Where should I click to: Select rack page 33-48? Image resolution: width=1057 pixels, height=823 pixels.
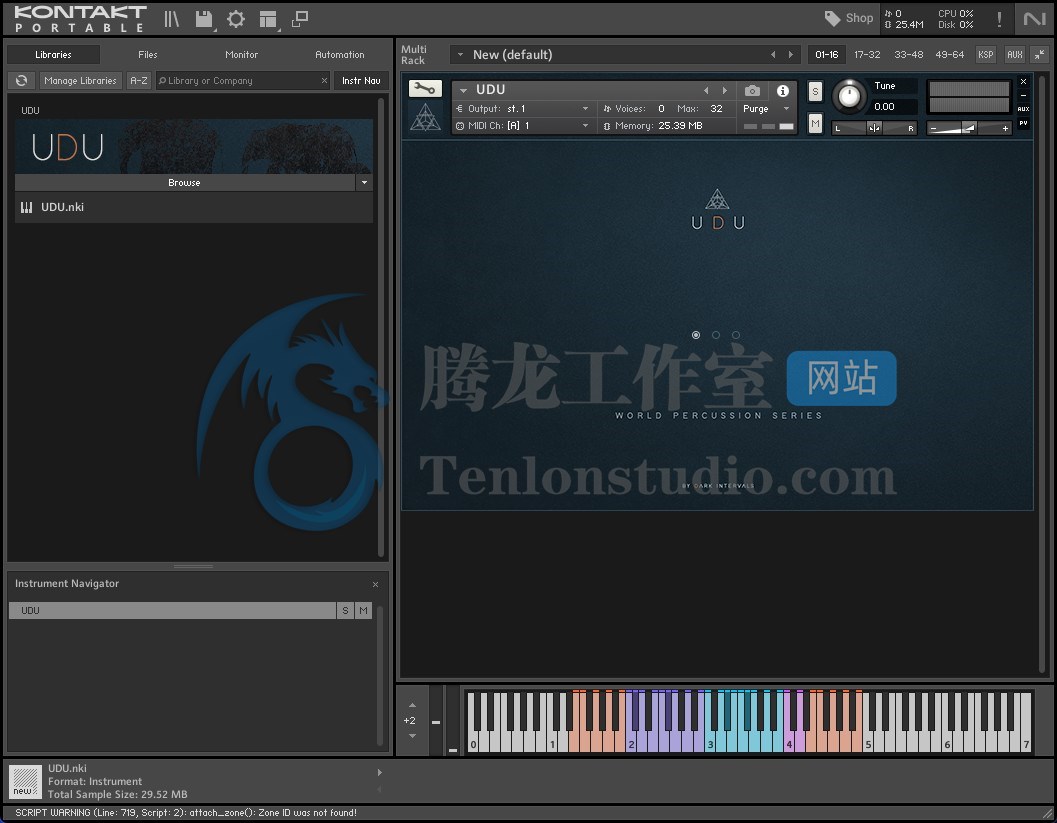tap(908, 55)
